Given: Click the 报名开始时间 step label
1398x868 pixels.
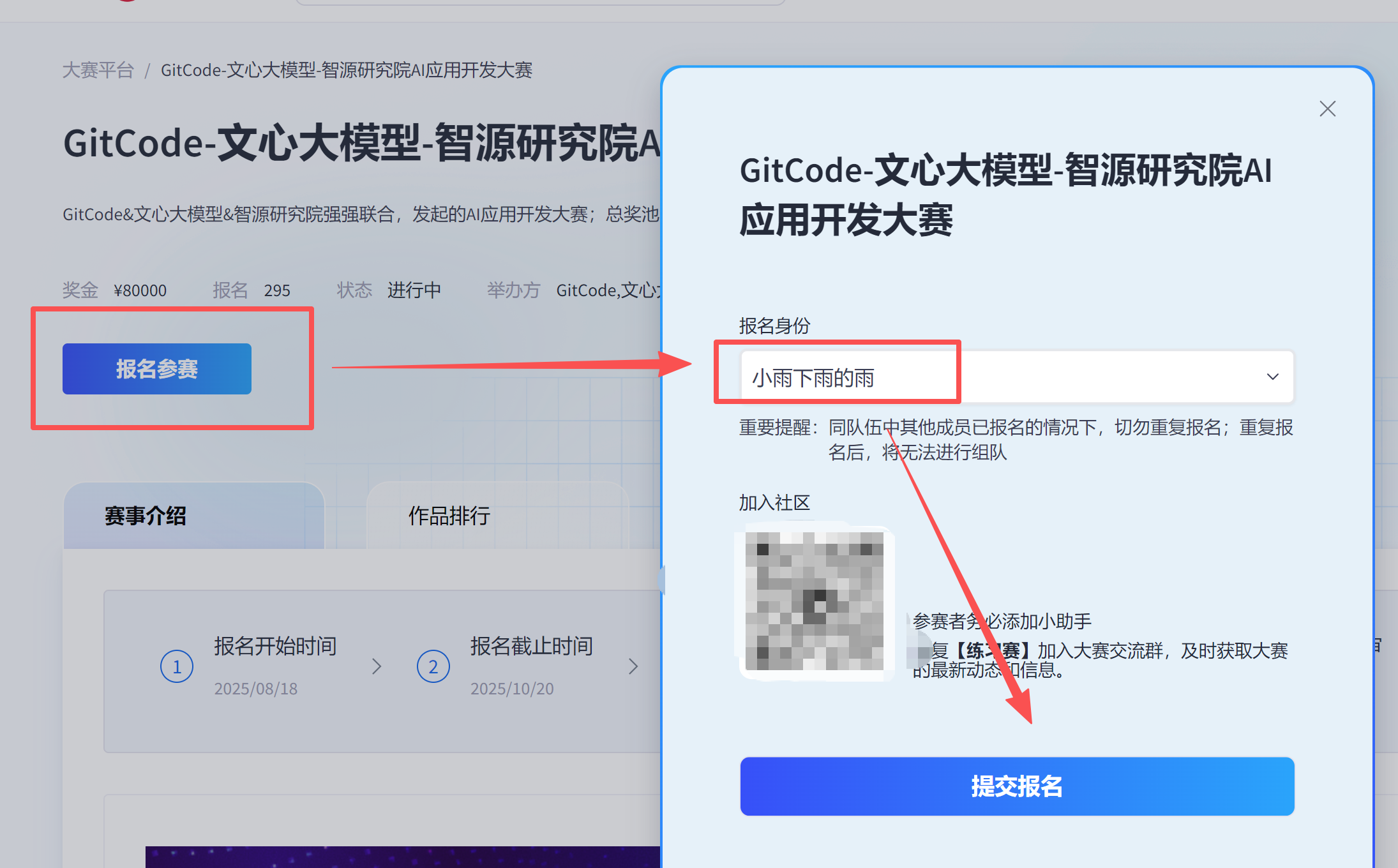Looking at the screenshot, I should tap(275, 646).
